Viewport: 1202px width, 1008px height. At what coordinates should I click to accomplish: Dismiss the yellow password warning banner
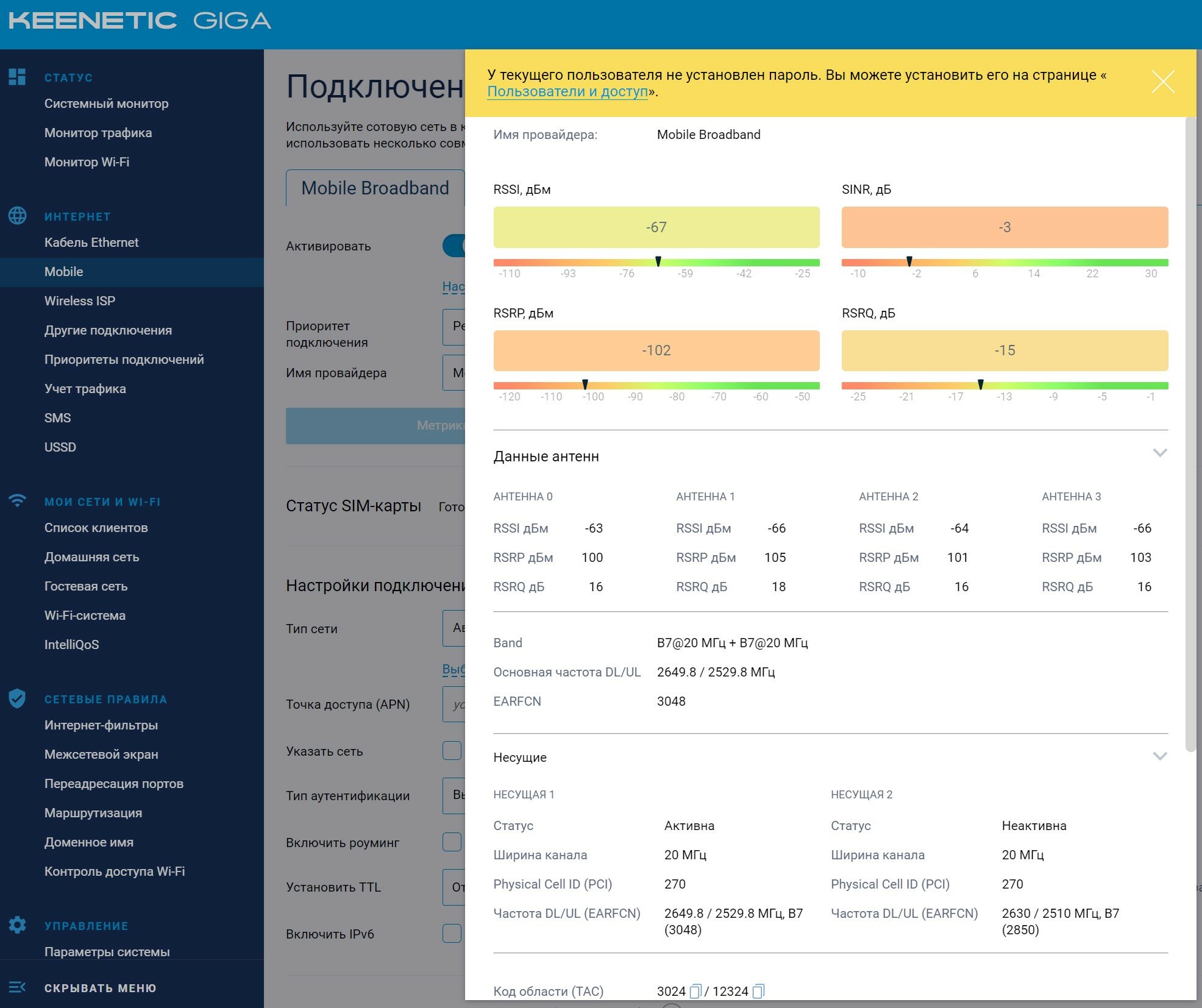pyautogui.click(x=1162, y=82)
